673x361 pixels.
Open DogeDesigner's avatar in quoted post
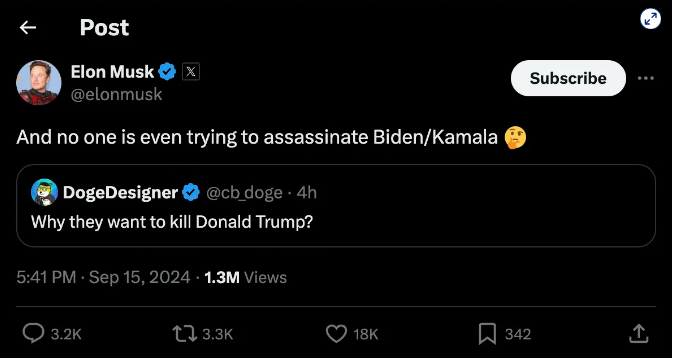(x=44, y=192)
